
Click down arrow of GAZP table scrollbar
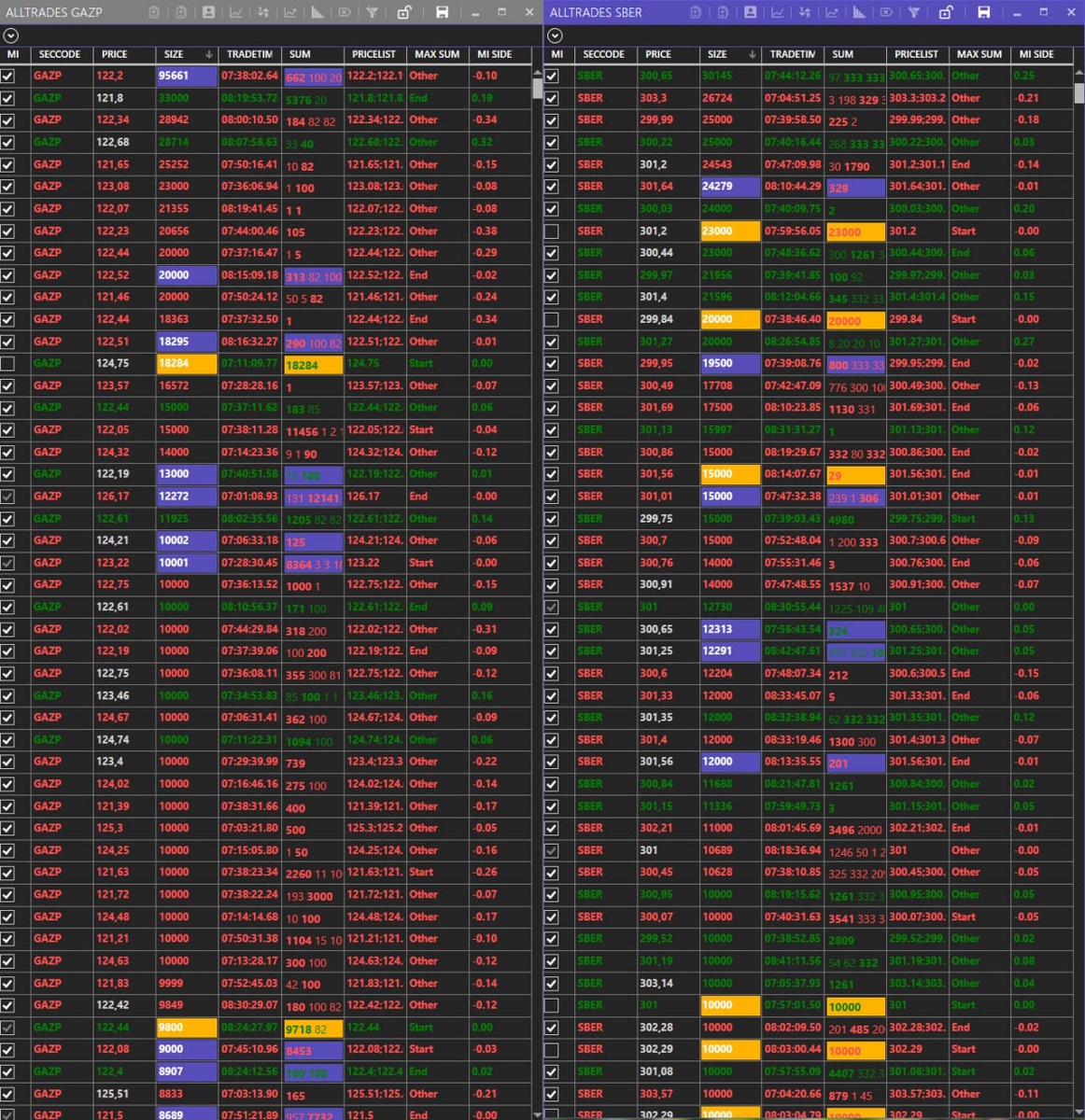tap(537, 1113)
